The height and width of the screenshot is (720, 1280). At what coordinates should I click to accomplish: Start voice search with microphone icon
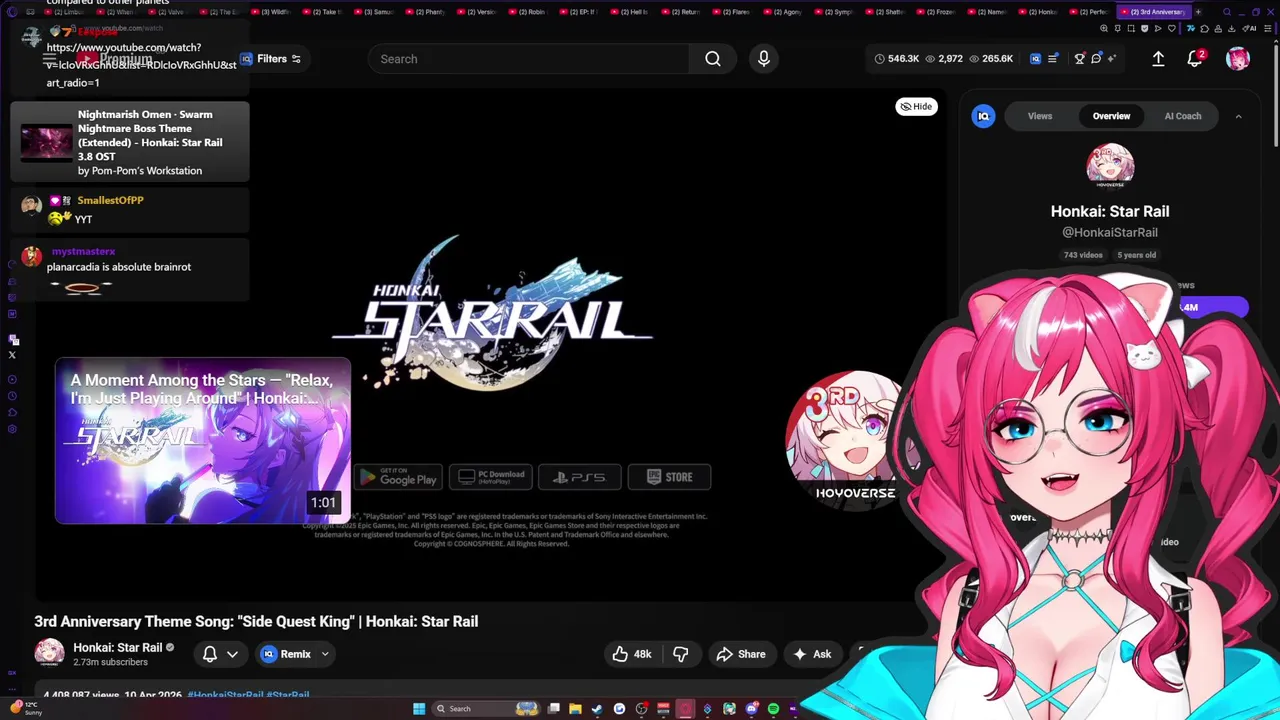tap(764, 59)
